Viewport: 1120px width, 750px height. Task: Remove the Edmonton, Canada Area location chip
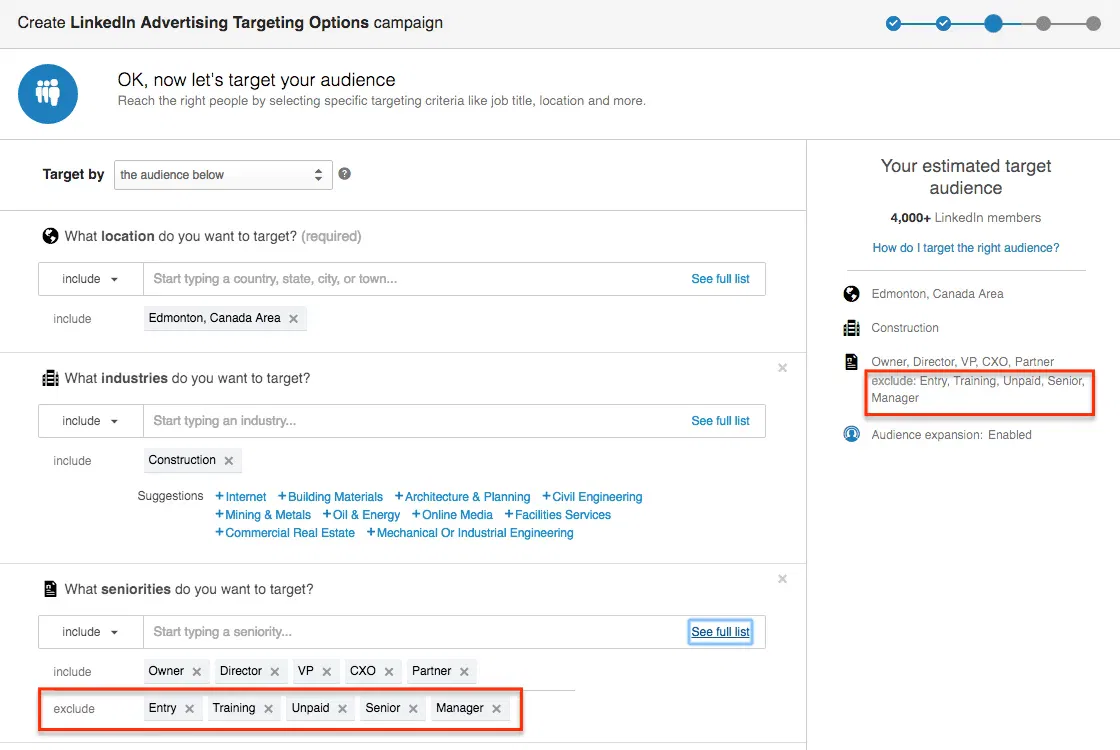293,318
